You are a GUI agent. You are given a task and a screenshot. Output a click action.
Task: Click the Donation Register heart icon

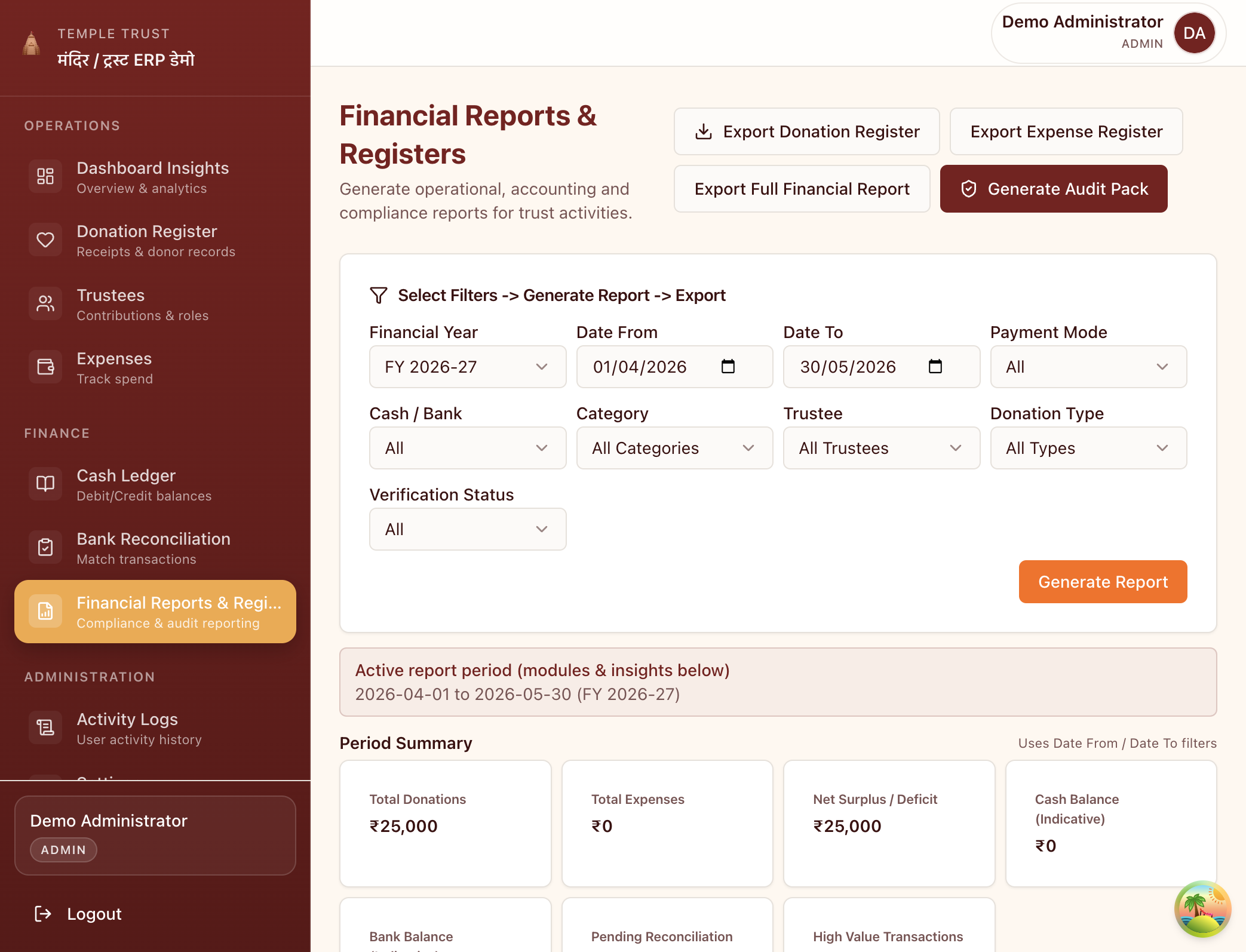[45, 239]
